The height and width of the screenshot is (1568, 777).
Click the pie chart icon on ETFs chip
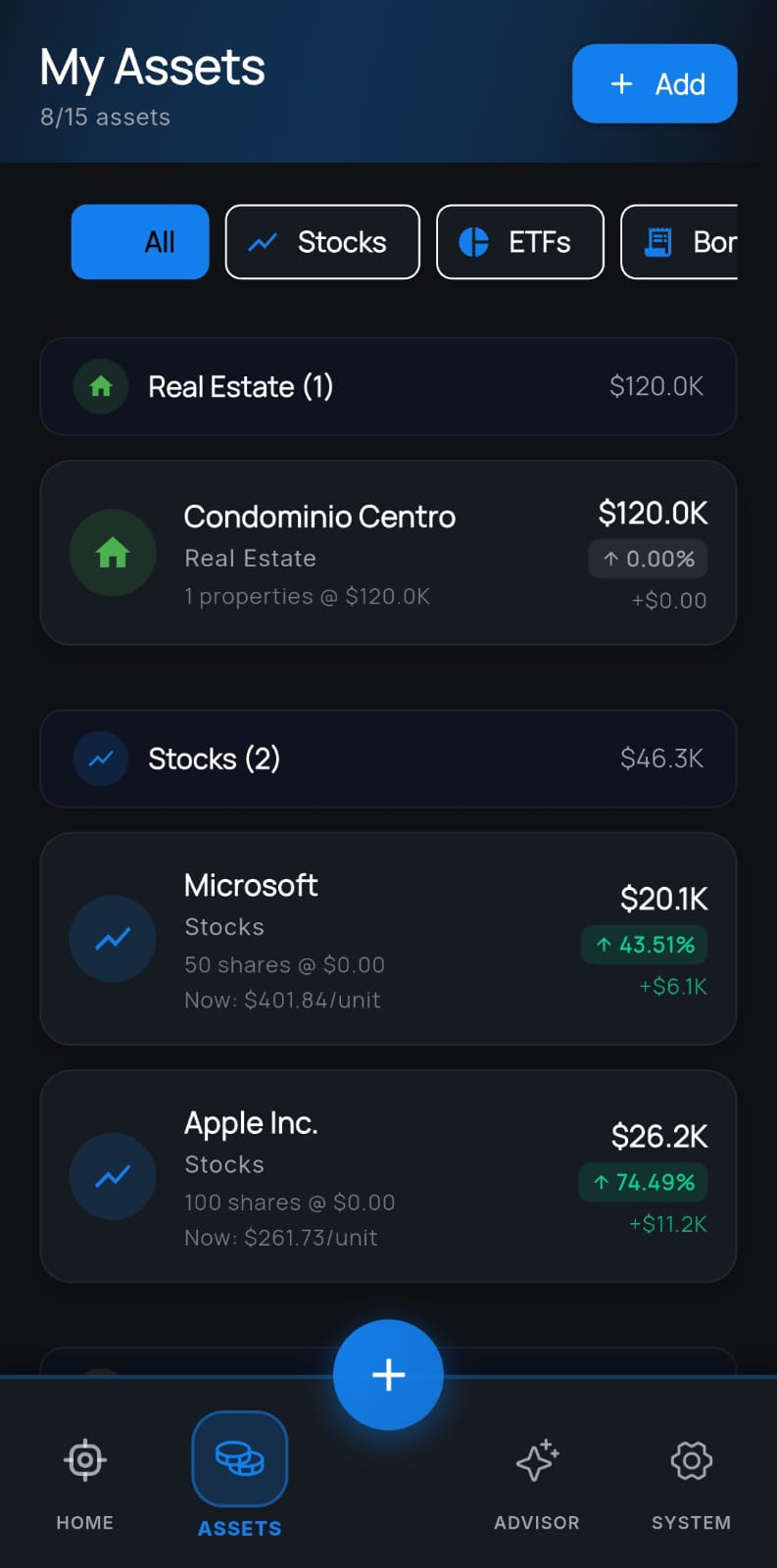coord(474,242)
